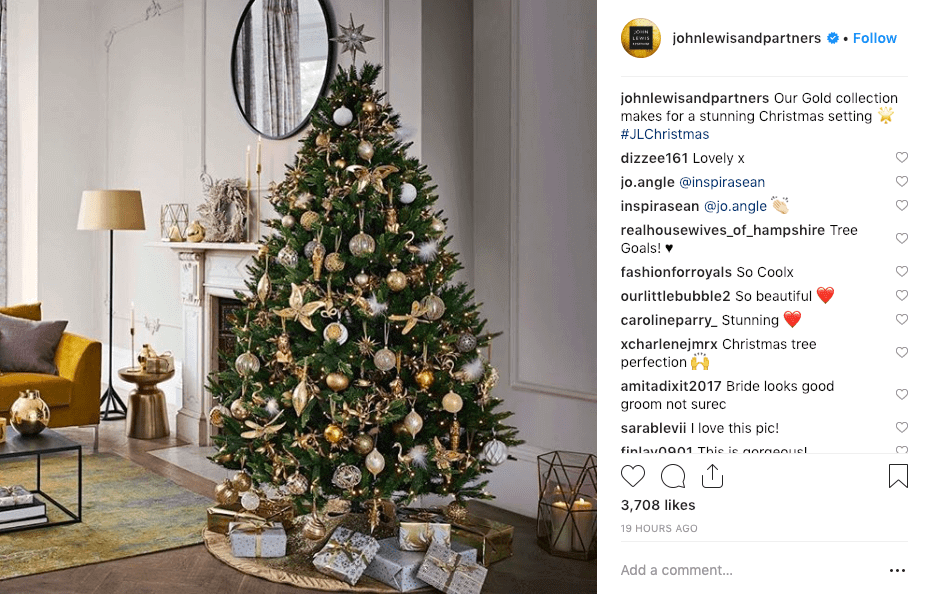Like the post with the heart icon
Viewport: 928px width, 594px height.
point(633,476)
